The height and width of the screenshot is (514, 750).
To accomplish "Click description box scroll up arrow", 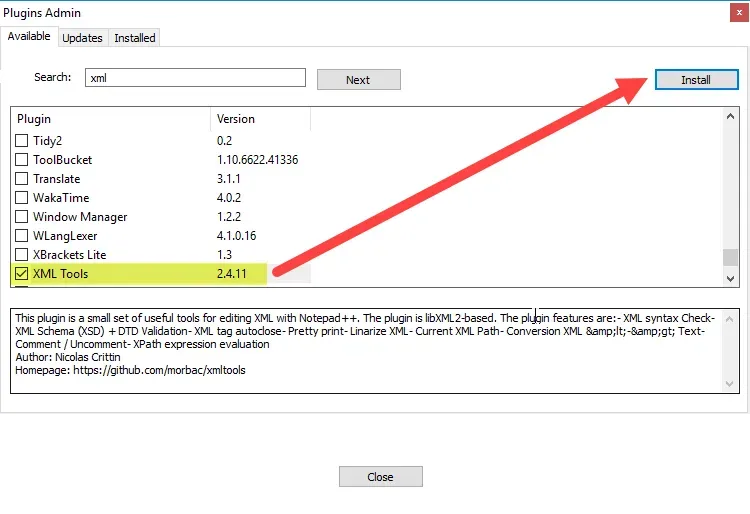I will pyautogui.click(x=729, y=318).
